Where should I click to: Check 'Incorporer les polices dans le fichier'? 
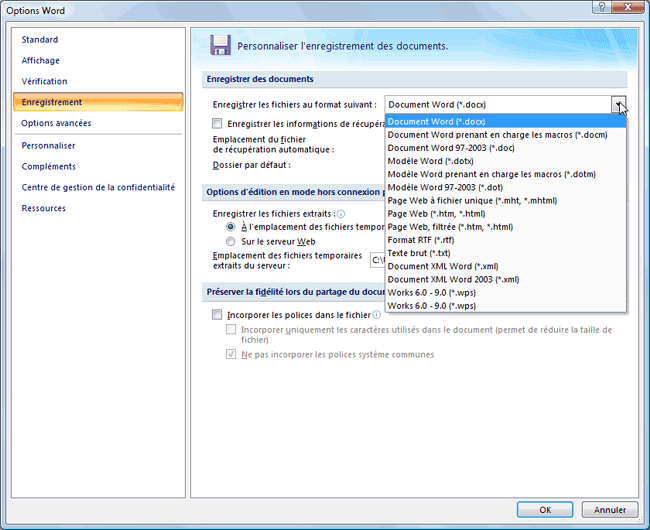click(x=218, y=315)
